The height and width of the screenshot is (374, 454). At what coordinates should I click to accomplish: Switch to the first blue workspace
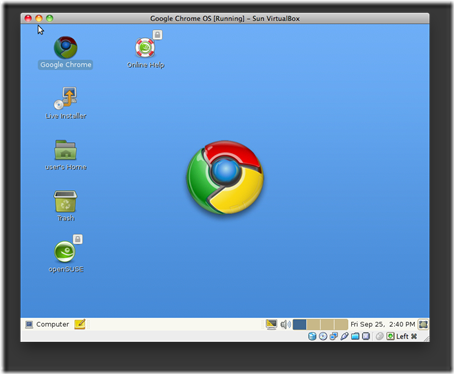[299, 324]
